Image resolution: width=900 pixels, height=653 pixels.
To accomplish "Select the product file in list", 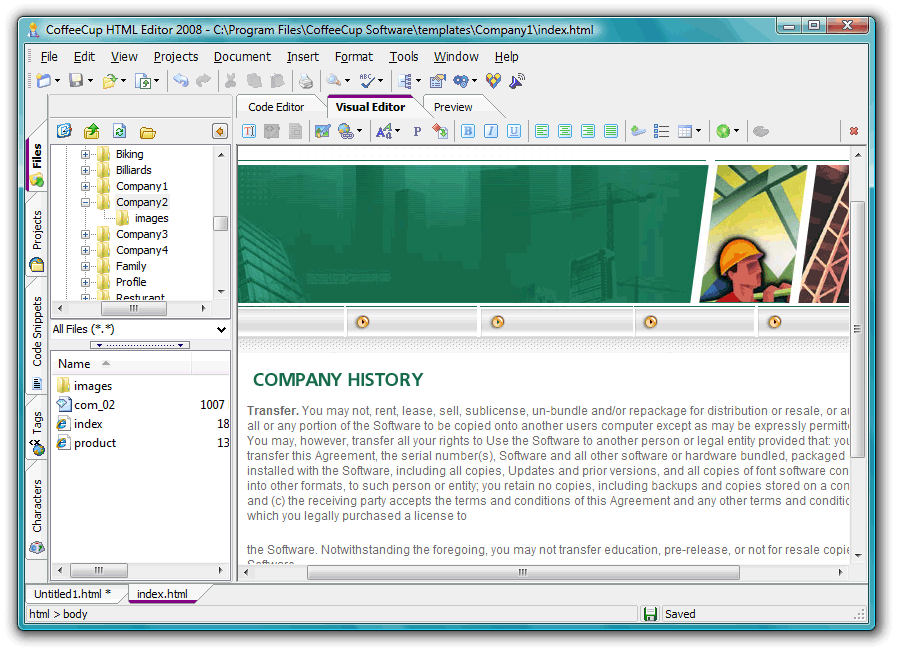I will pyautogui.click(x=95, y=443).
